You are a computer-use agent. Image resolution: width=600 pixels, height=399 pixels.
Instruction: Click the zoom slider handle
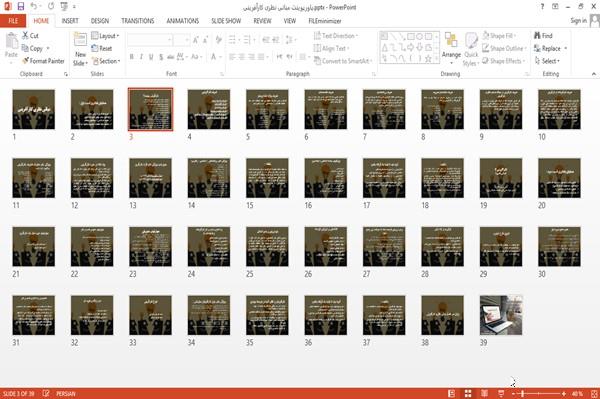click(x=522, y=394)
